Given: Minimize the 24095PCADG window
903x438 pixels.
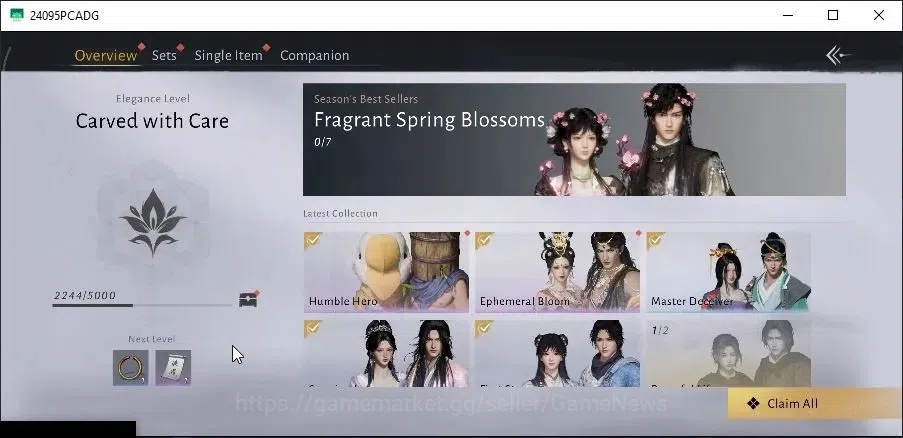Looking at the screenshot, I should pyautogui.click(x=787, y=15).
